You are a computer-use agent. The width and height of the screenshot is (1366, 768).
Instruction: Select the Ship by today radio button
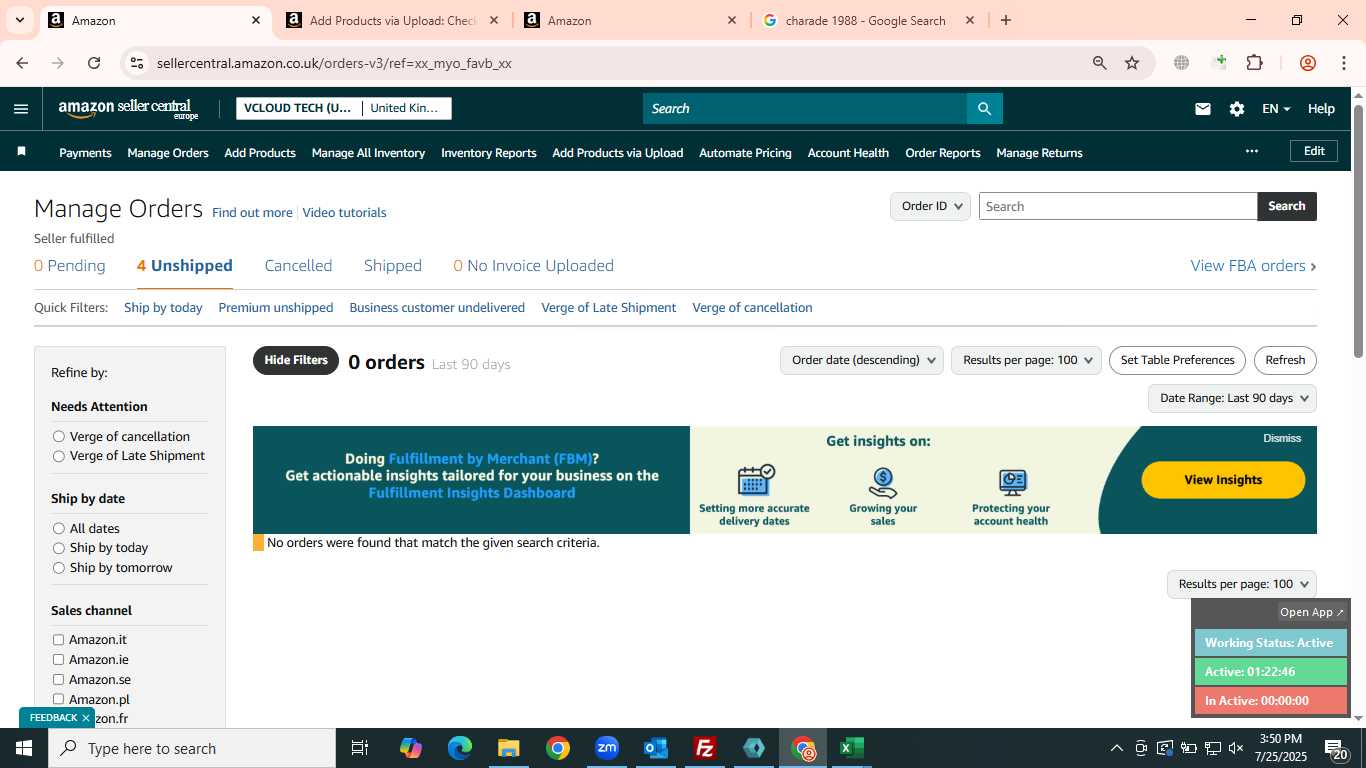59,548
